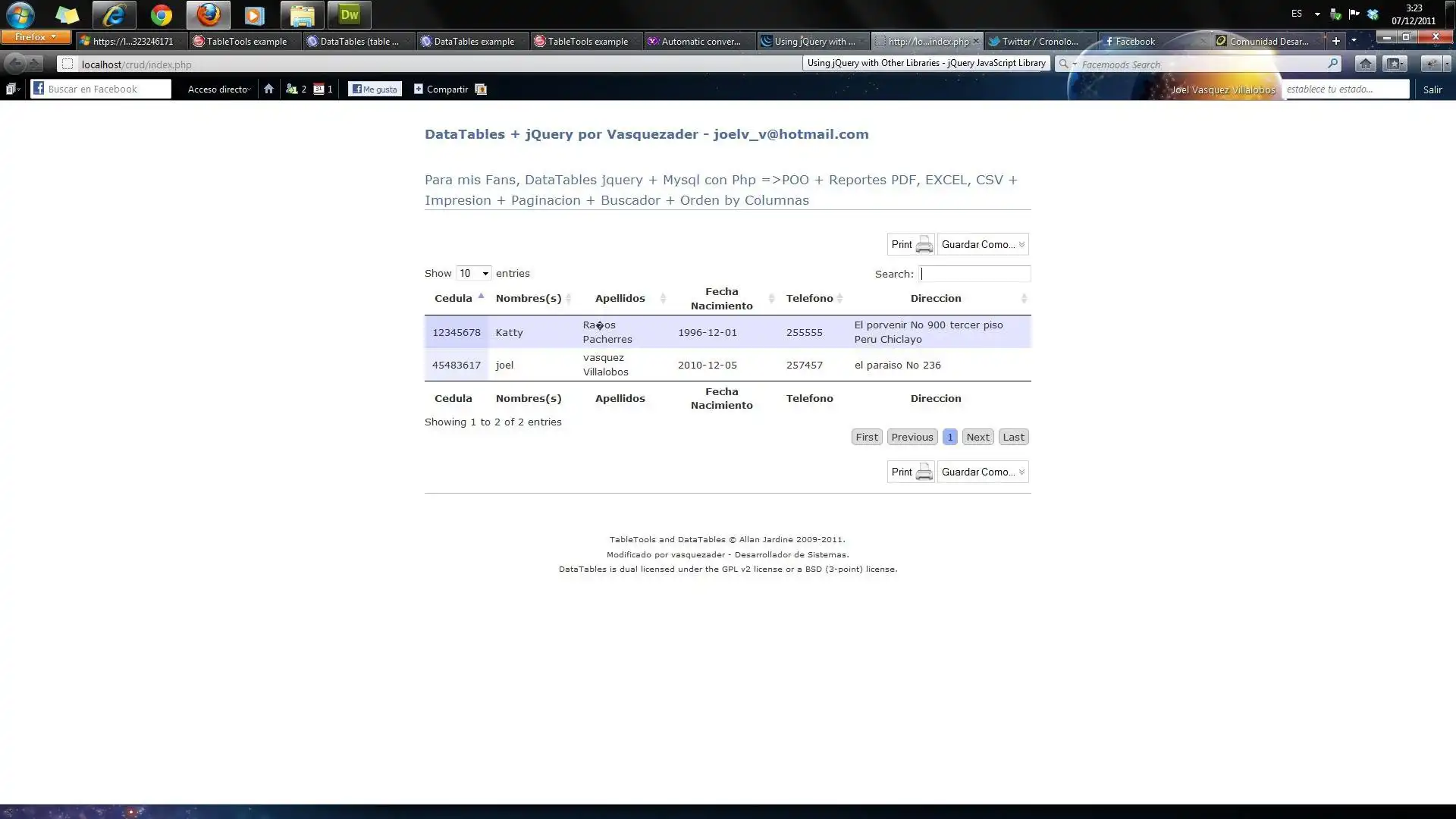Sort by Fecha Nacimiento column header
The width and height of the screenshot is (1456, 819).
point(722,299)
